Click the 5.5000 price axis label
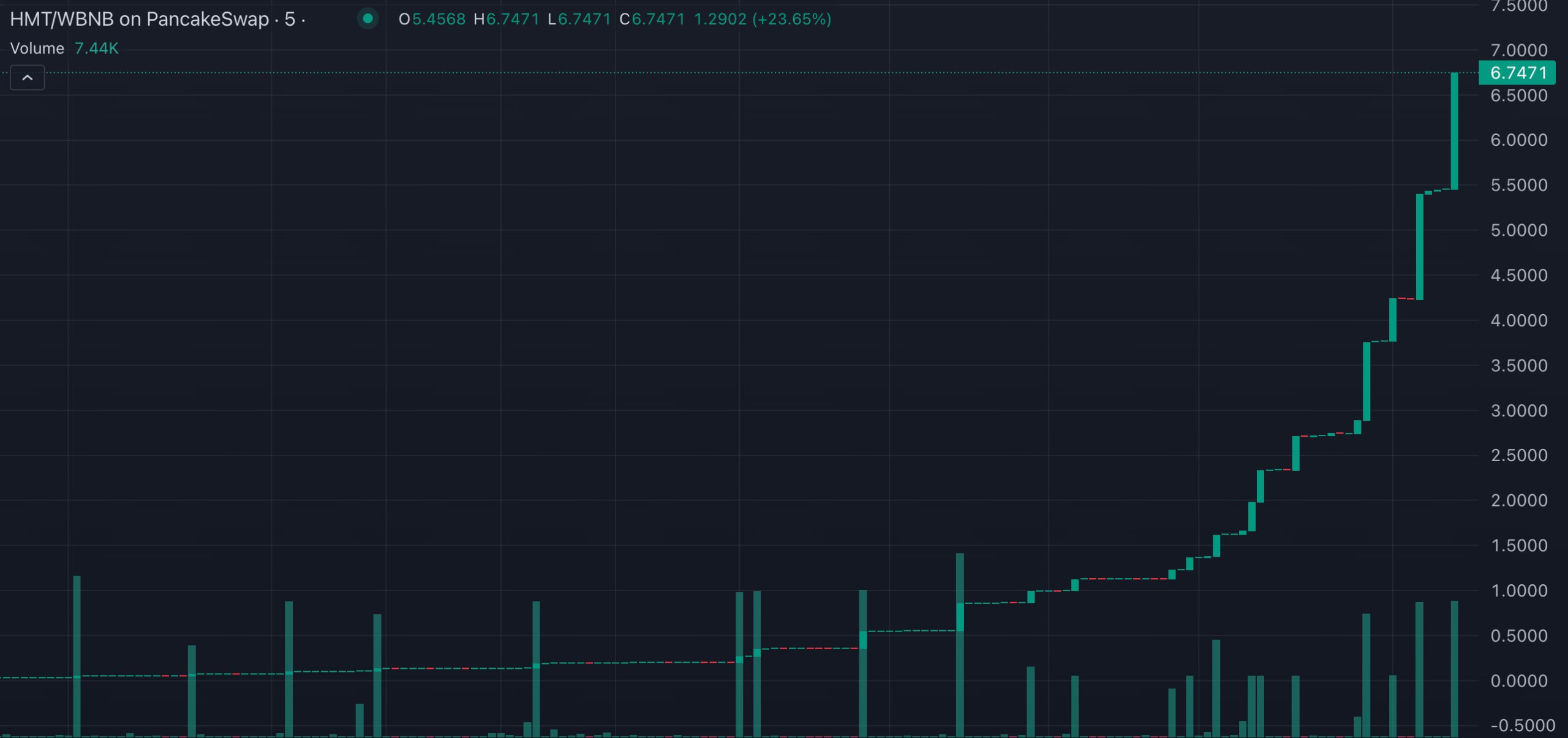Viewport: 1568px width, 738px height. (1519, 186)
